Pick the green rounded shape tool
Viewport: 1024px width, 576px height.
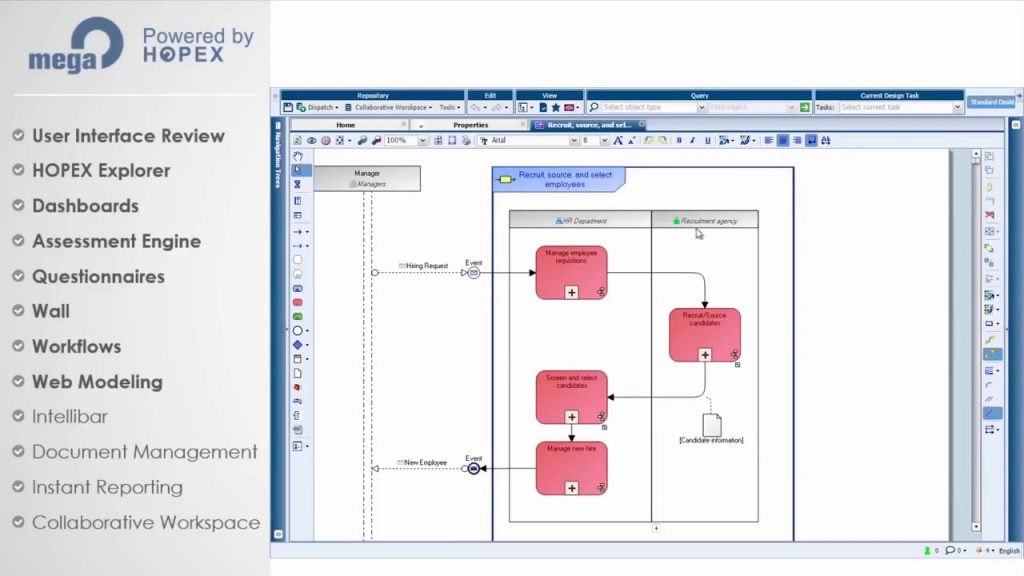[298, 317]
